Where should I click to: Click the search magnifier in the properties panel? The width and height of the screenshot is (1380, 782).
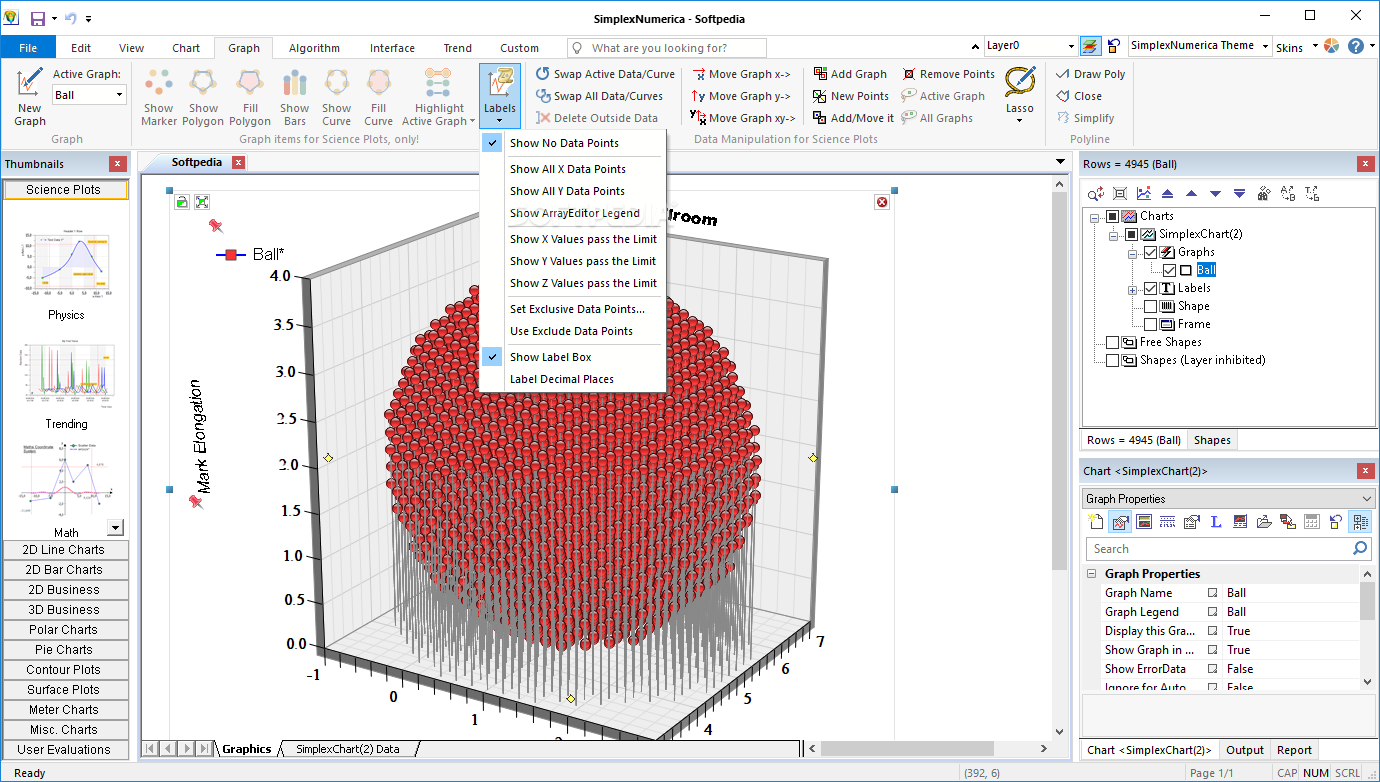(1359, 548)
